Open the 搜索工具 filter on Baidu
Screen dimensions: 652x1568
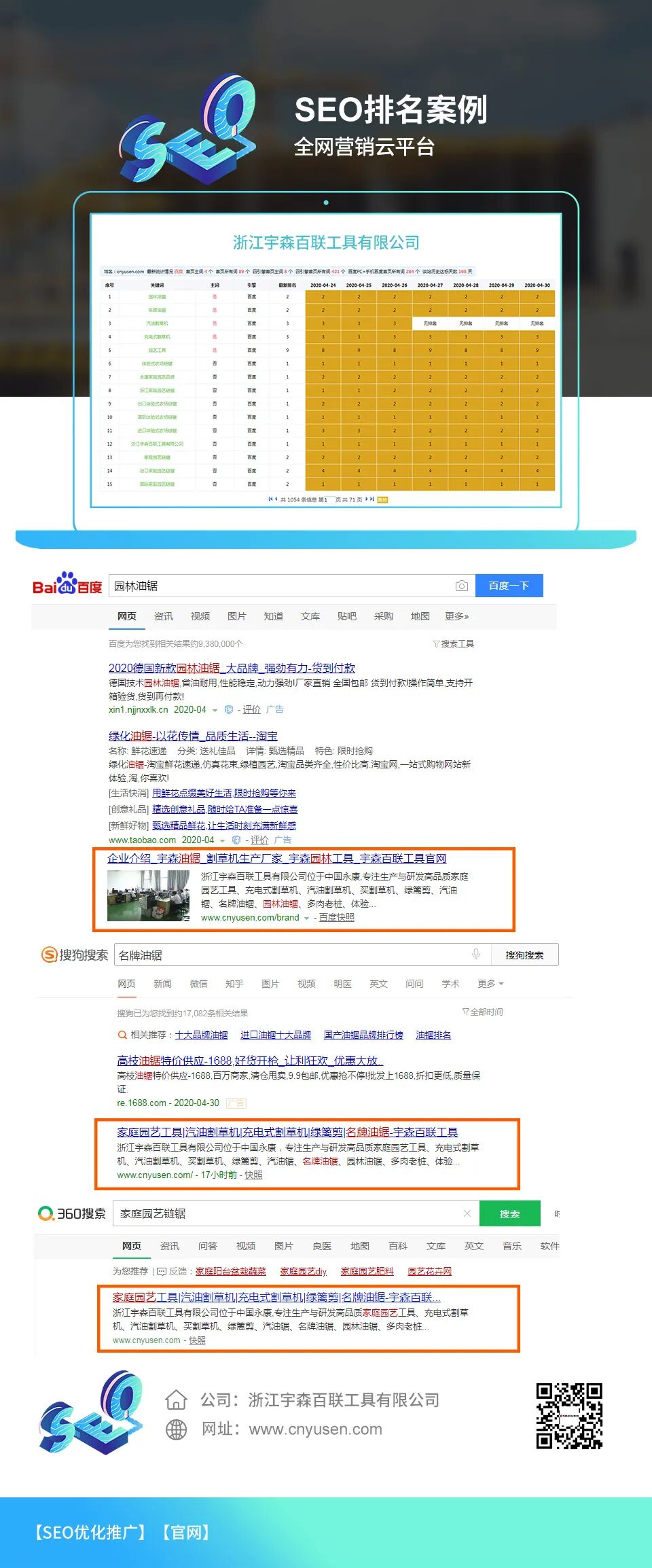click(x=454, y=643)
